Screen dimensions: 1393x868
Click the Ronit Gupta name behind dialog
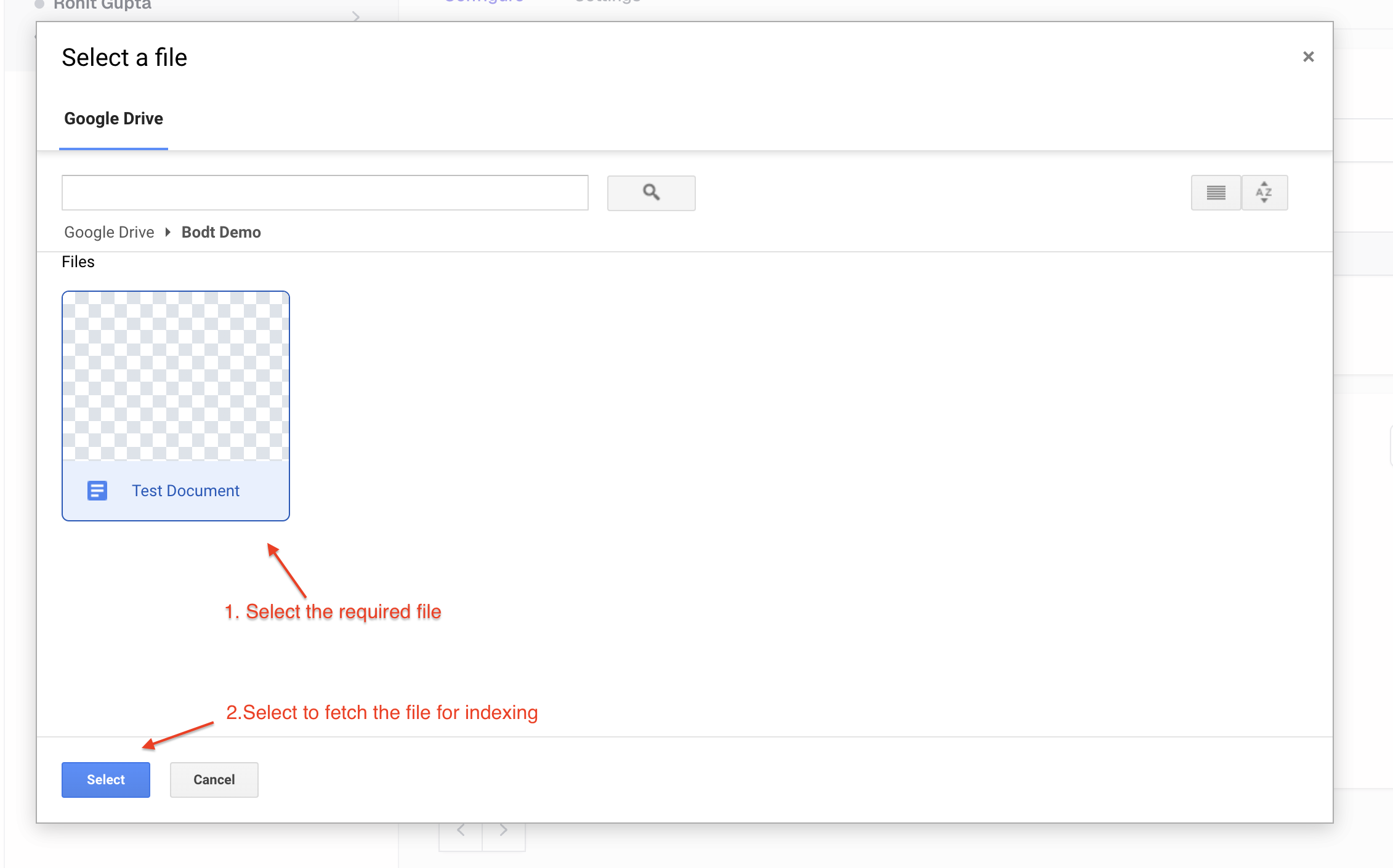[102, 5]
